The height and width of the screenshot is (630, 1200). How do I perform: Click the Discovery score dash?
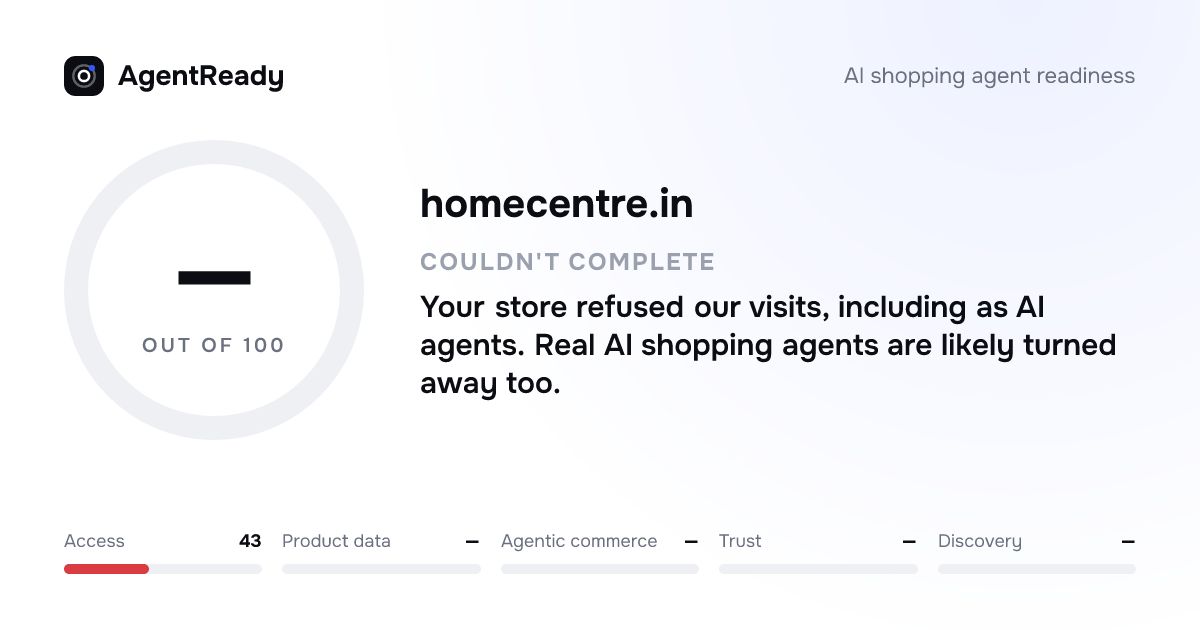pos(1128,541)
